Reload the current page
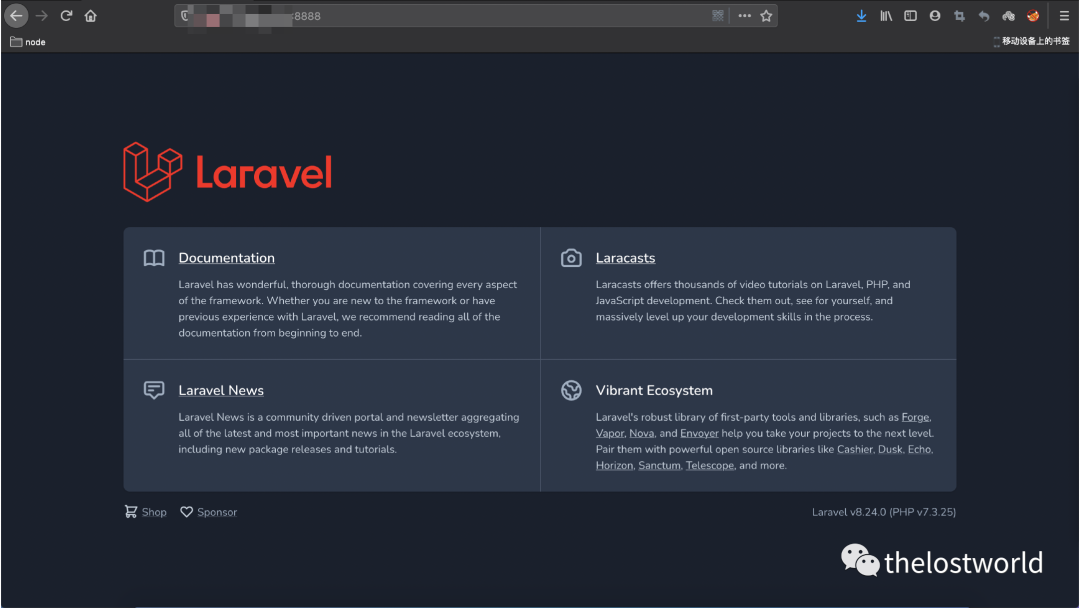Viewport: 1080px width, 609px height. 66,16
